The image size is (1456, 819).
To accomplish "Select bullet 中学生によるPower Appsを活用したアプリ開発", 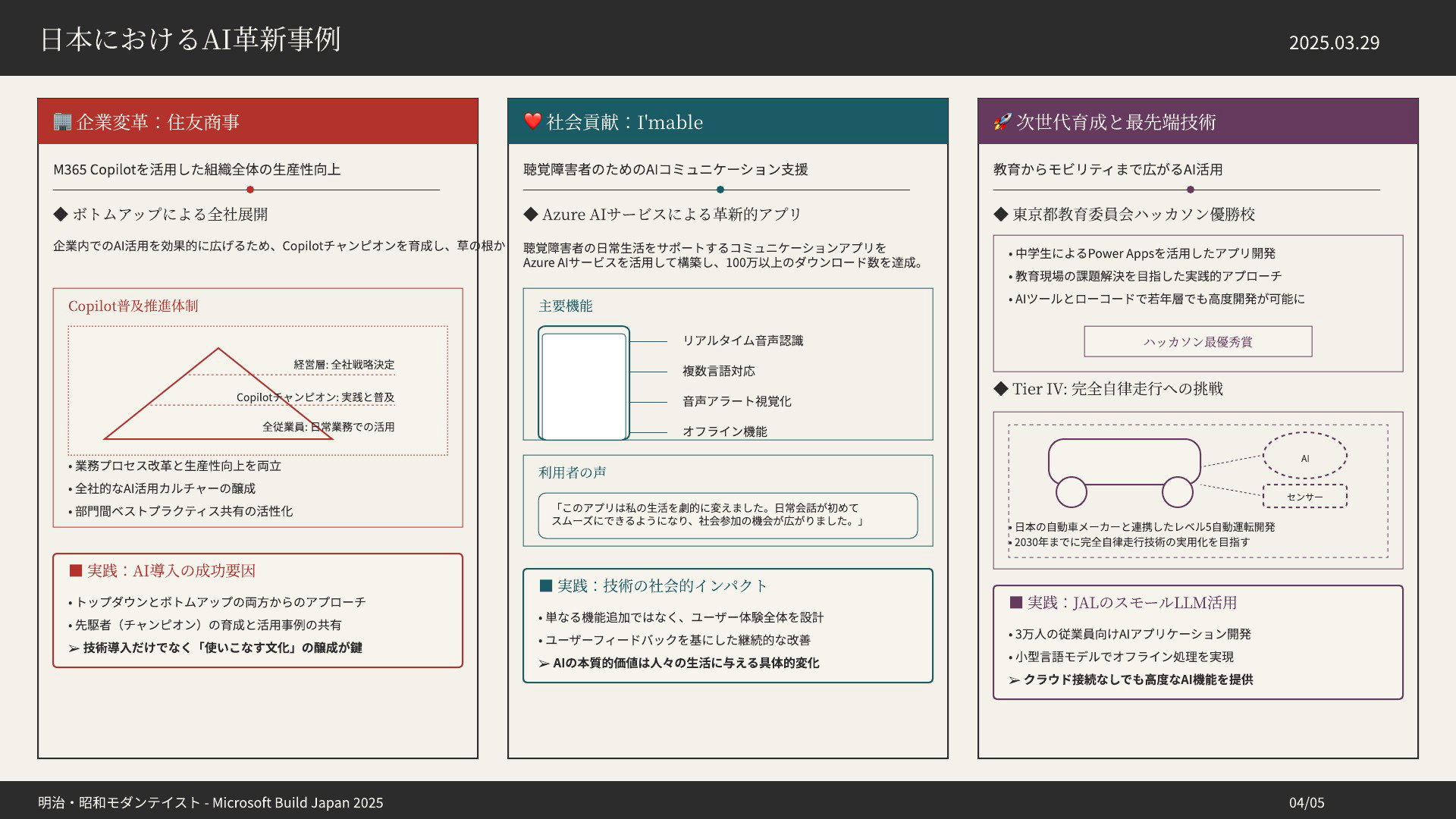I will (1142, 253).
